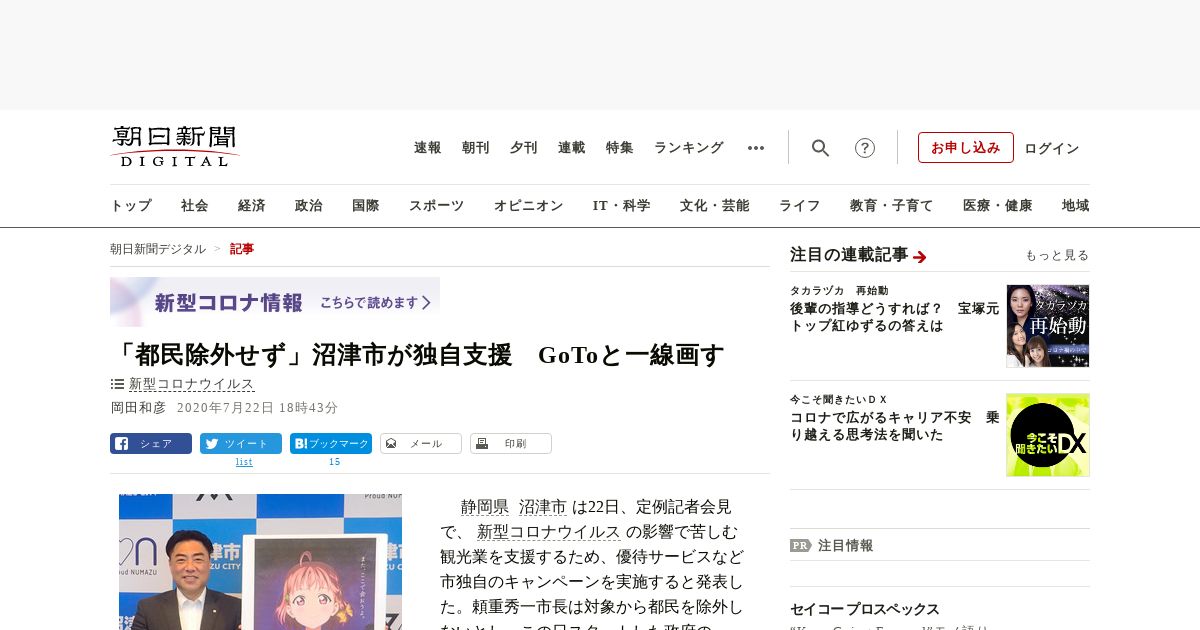1200x630 pixels.
Task: Go to 政治 section tab
Action: click(309, 206)
